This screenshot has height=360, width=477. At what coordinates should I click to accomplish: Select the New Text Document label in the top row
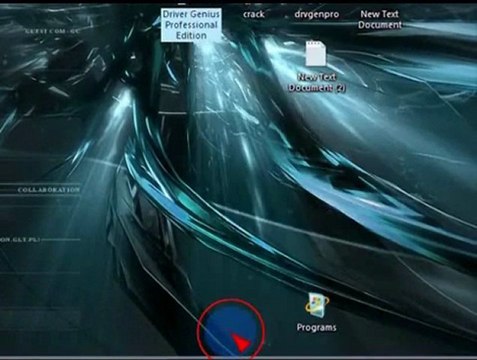[x=380, y=19]
